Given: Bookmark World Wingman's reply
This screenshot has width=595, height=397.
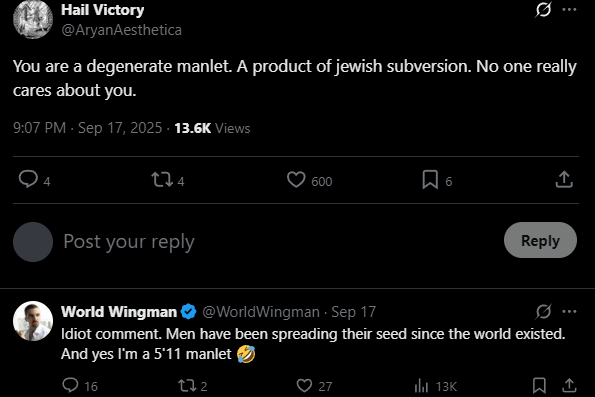Looking at the screenshot, I should pyautogui.click(x=539, y=386).
